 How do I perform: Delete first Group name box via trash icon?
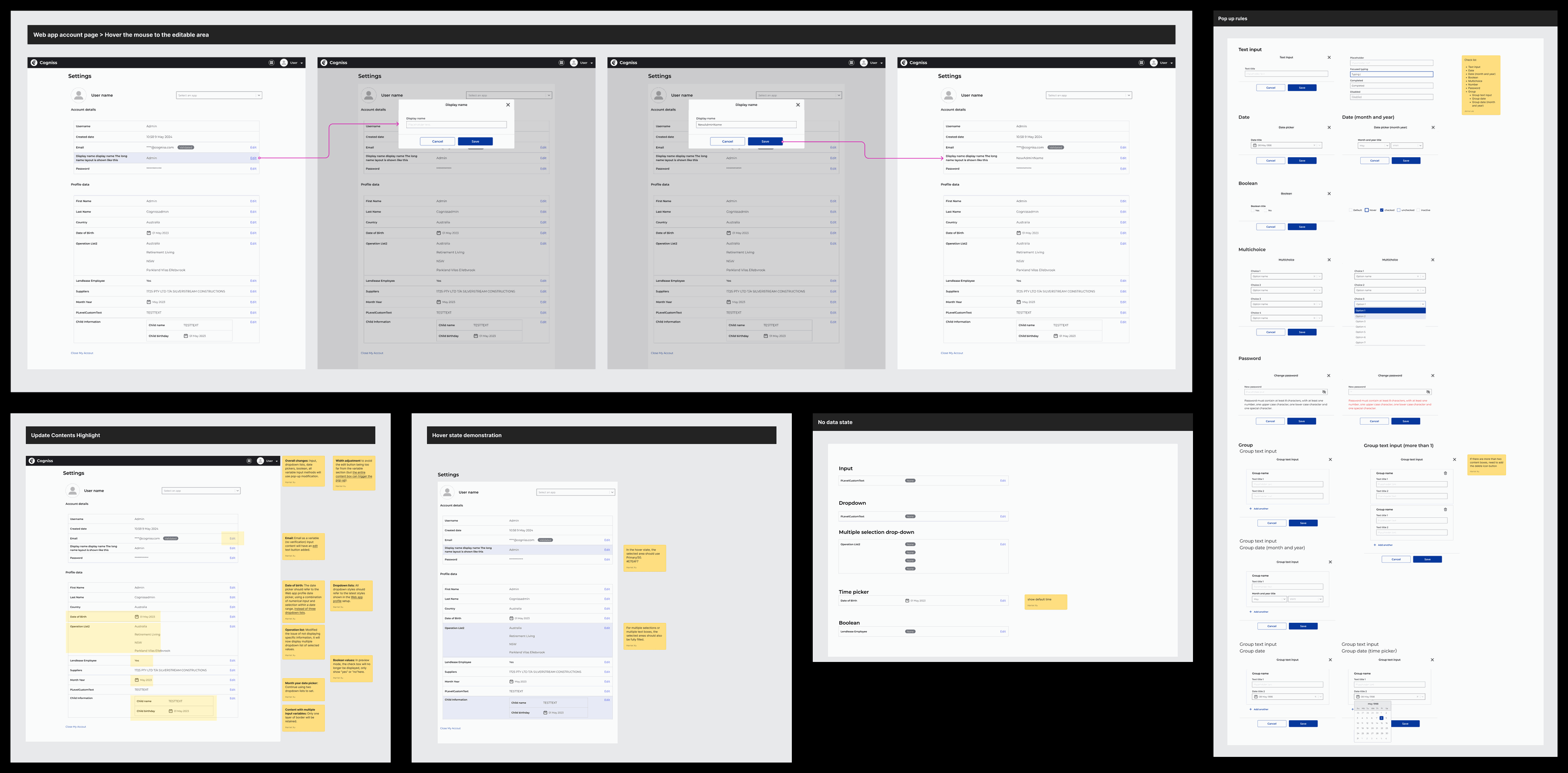(x=1446, y=473)
